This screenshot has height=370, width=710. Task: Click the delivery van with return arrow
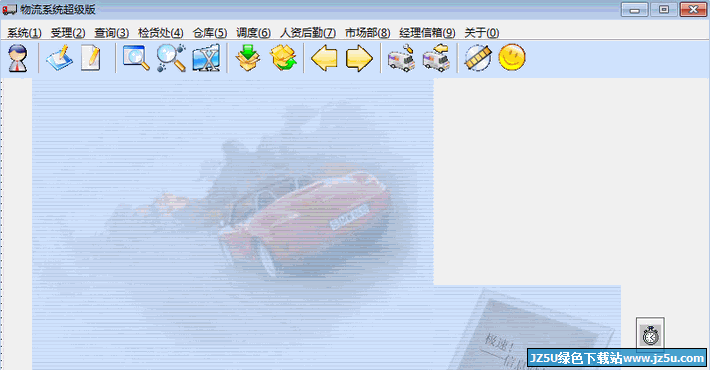click(x=436, y=58)
